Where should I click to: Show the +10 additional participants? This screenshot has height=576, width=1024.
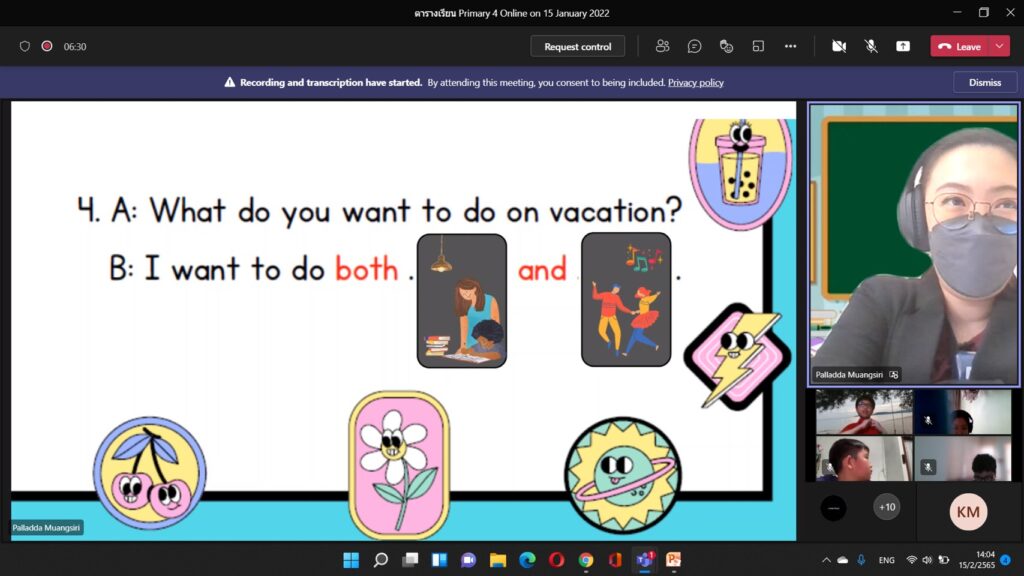887,507
